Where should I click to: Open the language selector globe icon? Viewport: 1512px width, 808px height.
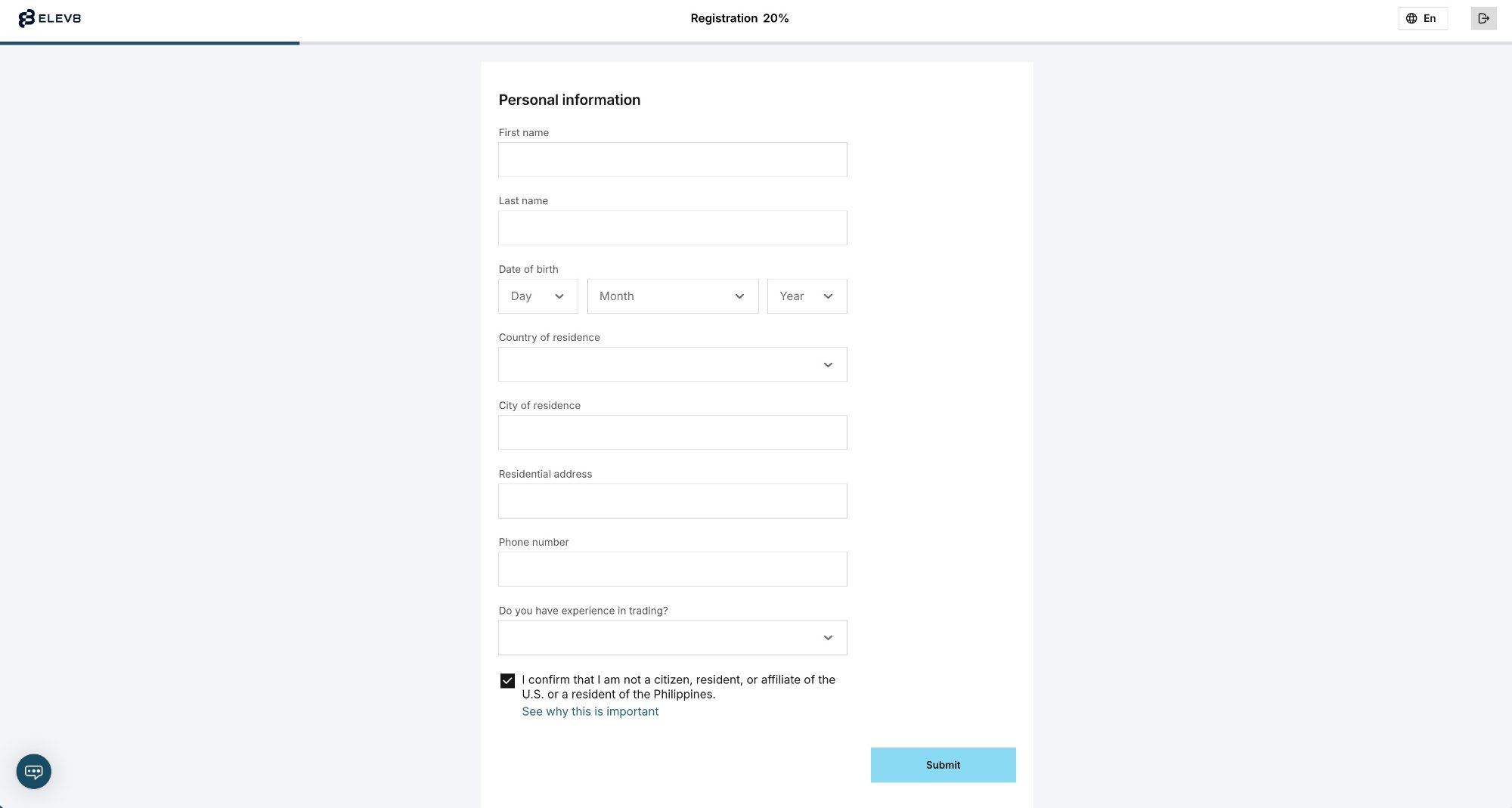[x=1411, y=18]
